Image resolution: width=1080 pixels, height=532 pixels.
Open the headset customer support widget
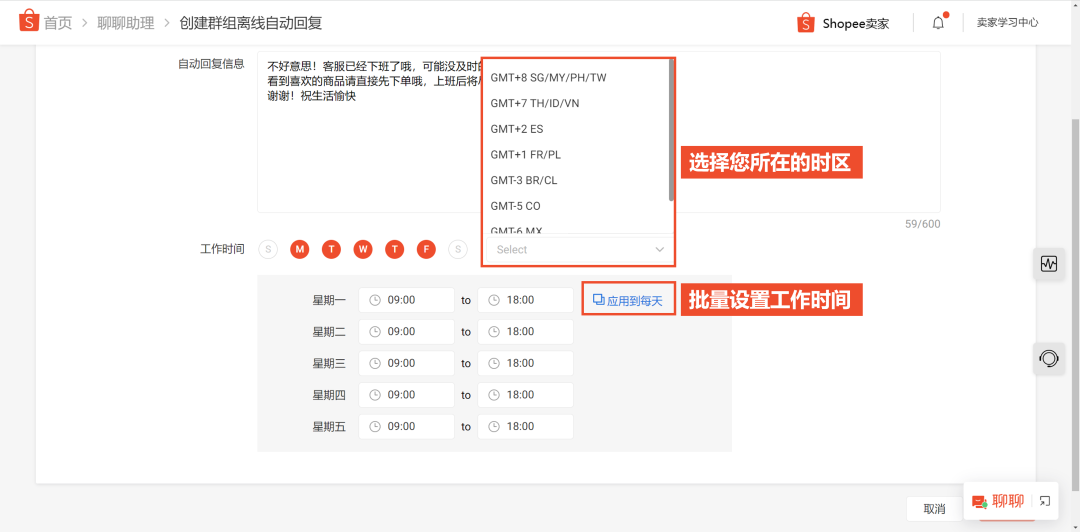click(1049, 358)
